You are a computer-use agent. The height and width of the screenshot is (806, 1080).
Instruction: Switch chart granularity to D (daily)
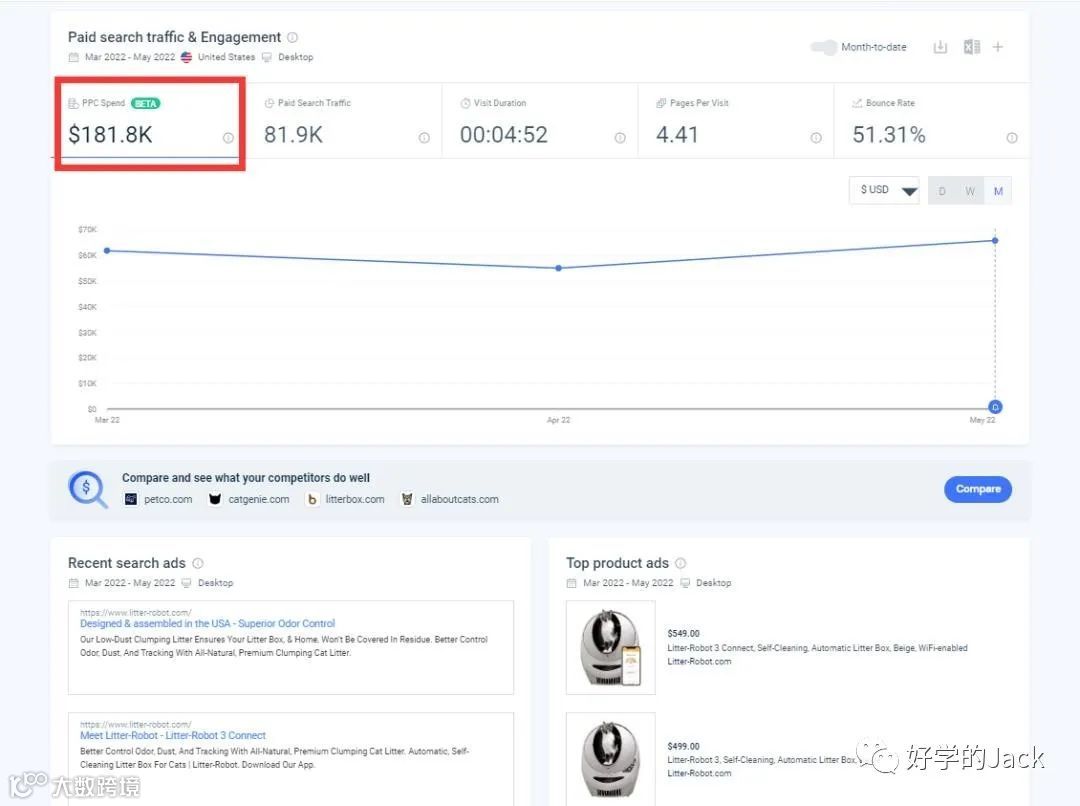click(x=942, y=191)
